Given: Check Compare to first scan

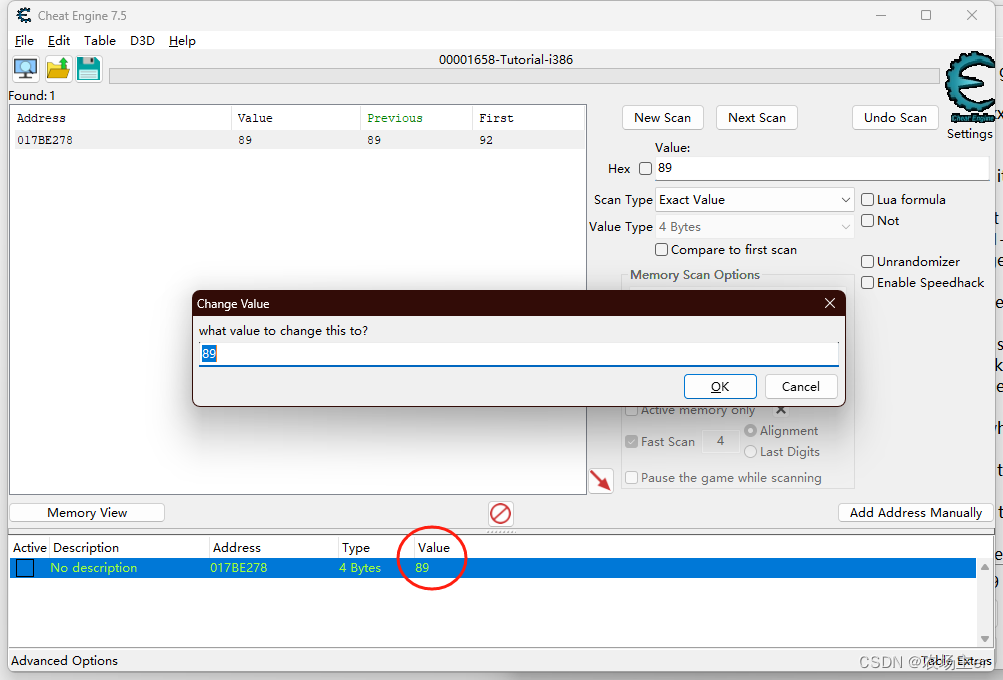Looking at the screenshot, I should [661, 249].
